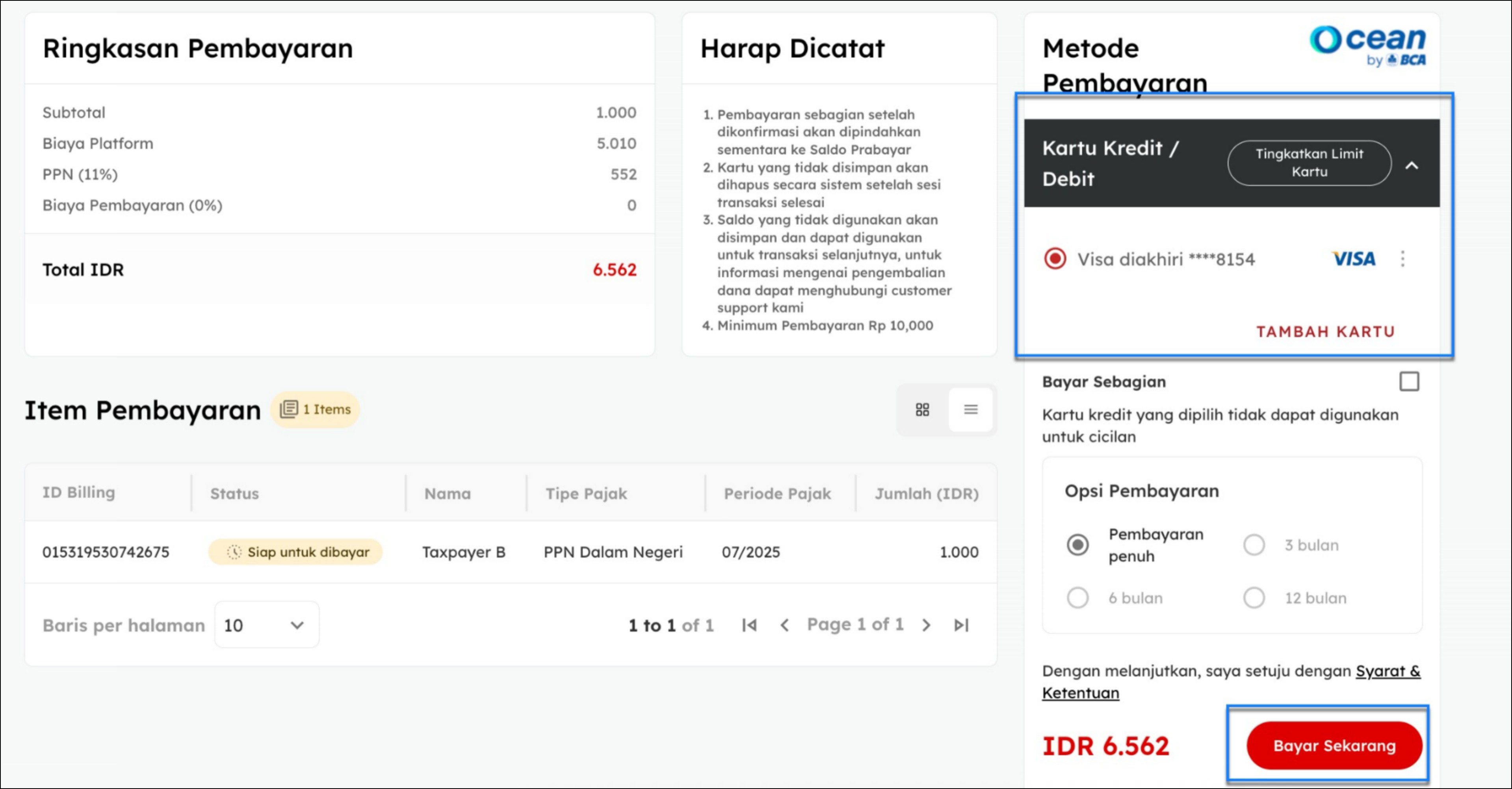The image size is (1512, 789).
Task: Click the Ocean by BCA logo
Action: pyautogui.click(x=1367, y=46)
